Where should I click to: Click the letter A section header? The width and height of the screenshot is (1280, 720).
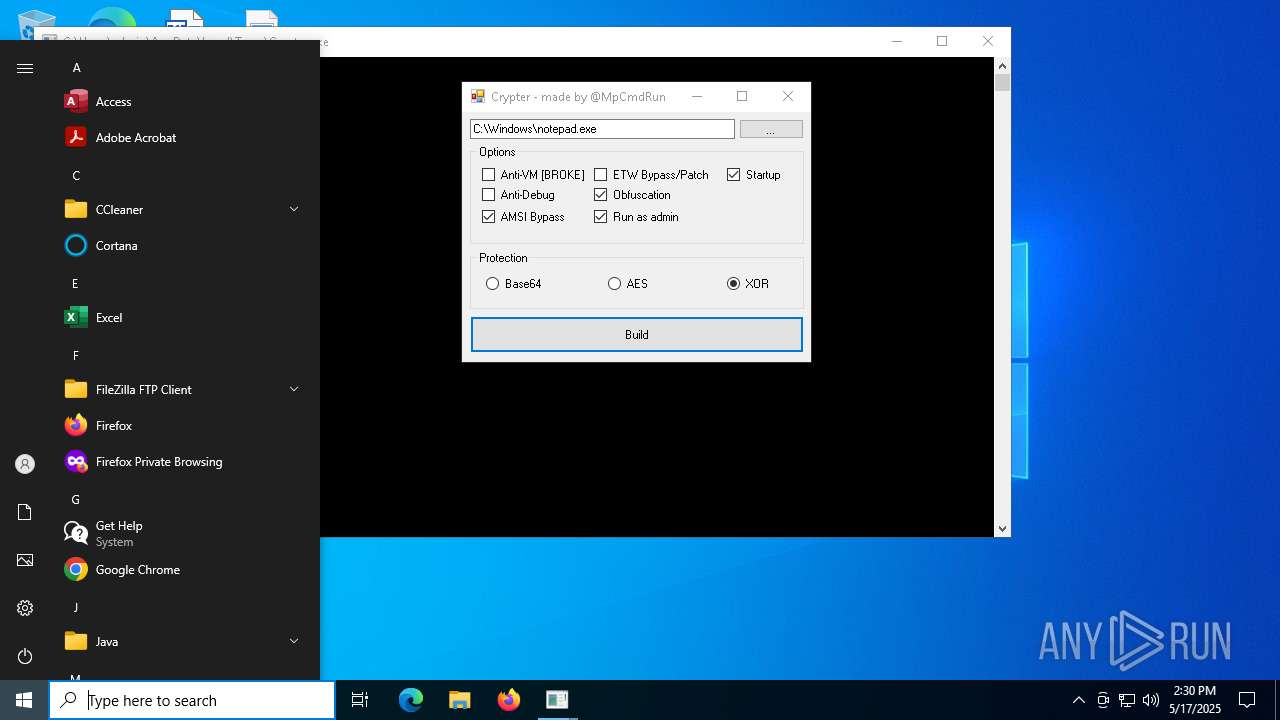point(76,68)
